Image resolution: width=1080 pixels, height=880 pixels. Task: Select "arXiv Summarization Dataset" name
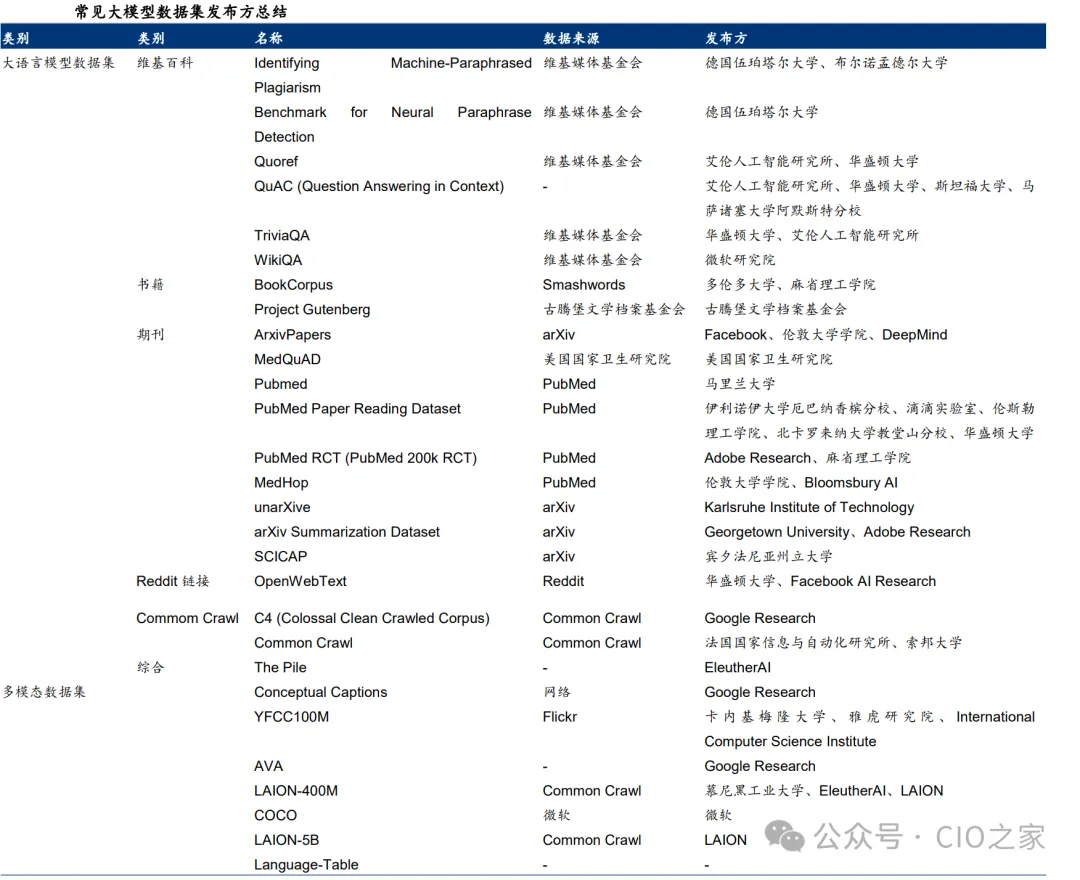[346, 532]
